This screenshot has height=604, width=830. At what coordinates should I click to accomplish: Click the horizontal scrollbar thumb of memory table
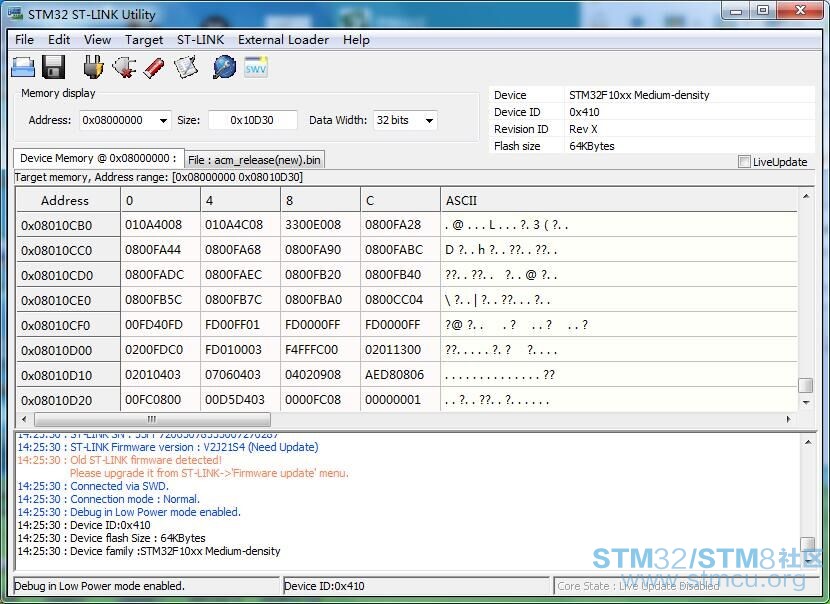coord(152,419)
